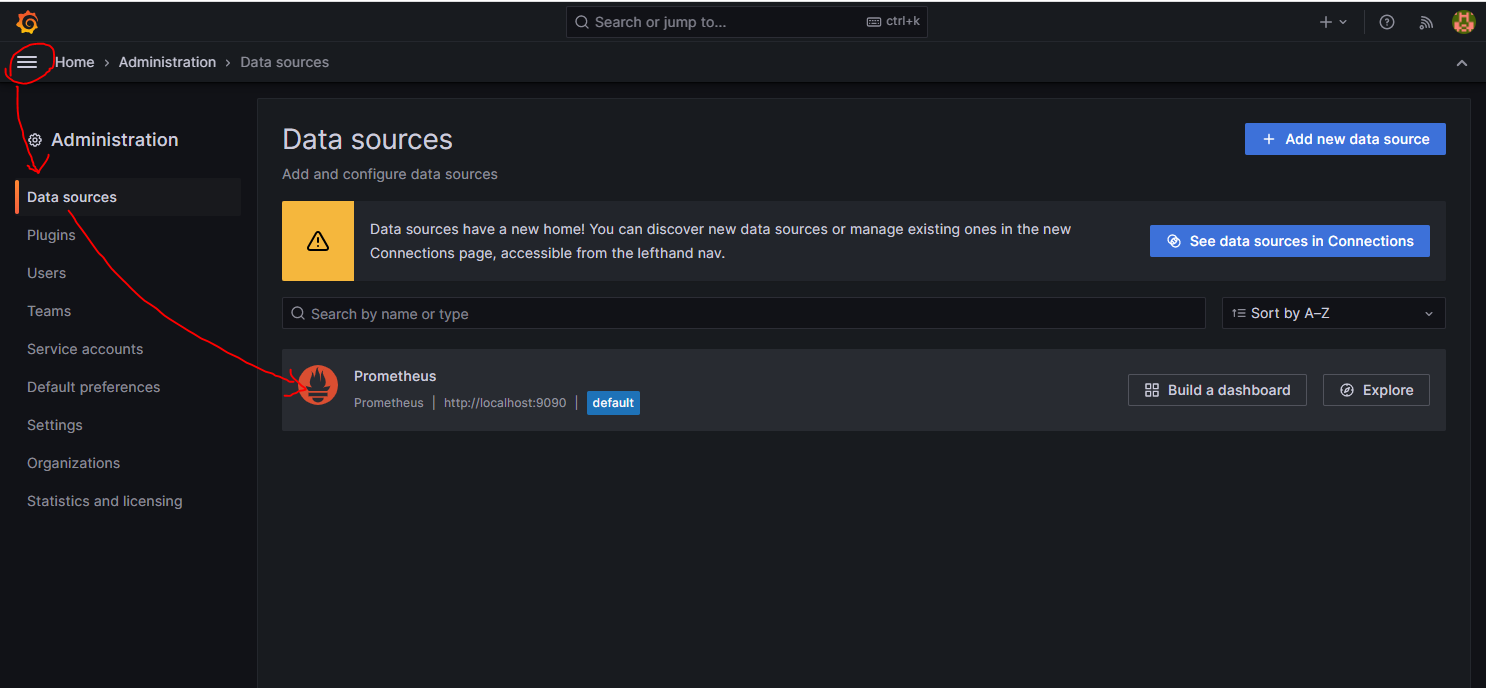Viewport: 1486px width, 688px height.
Task: Focus Search by name or type field
Action: (744, 313)
